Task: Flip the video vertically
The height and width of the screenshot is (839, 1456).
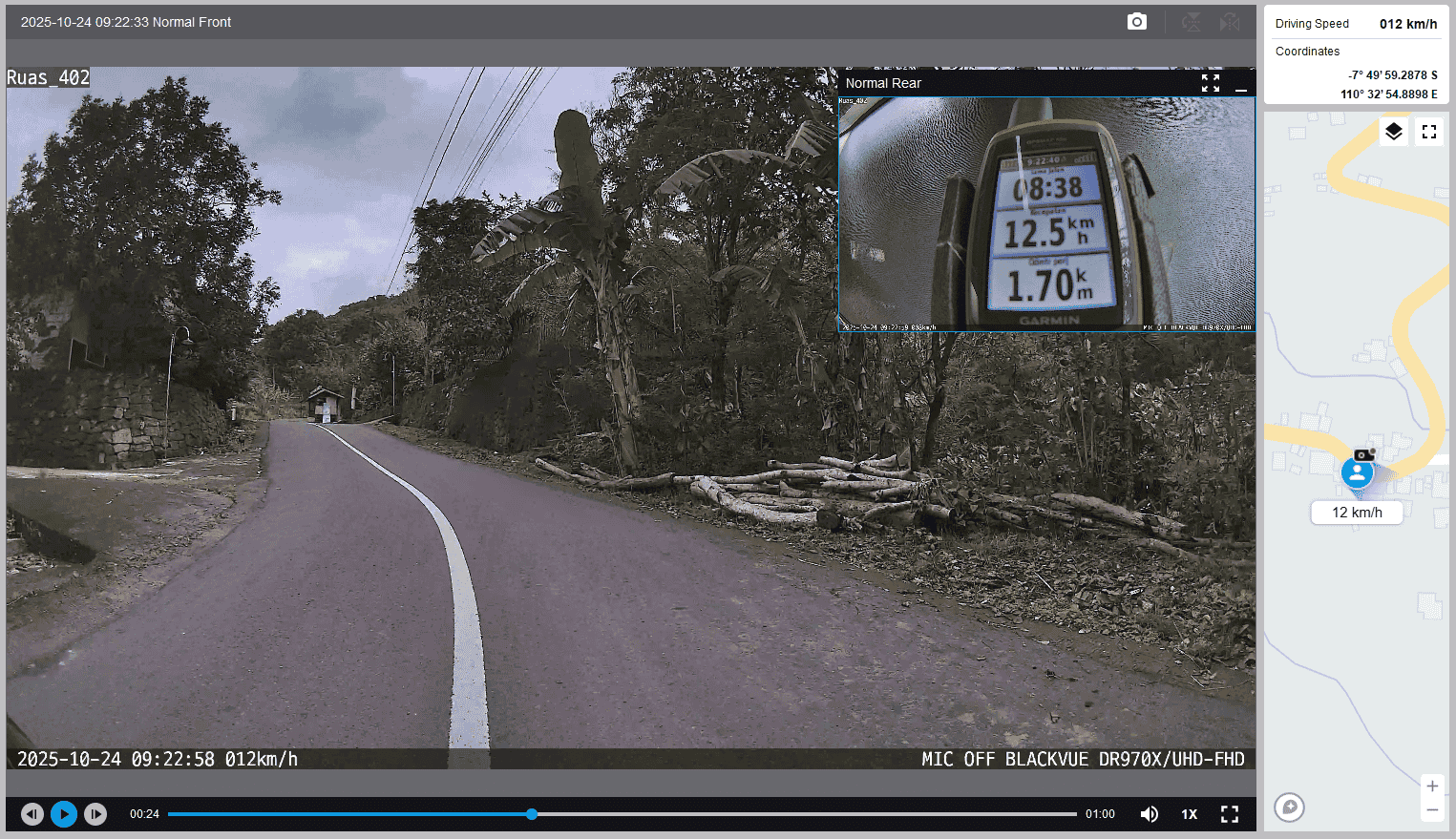Action: tap(1192, 22)
